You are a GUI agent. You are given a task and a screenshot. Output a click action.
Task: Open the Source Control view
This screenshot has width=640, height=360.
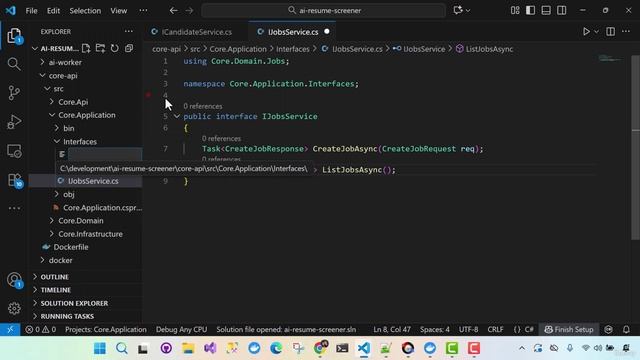[x=14, y=93]
